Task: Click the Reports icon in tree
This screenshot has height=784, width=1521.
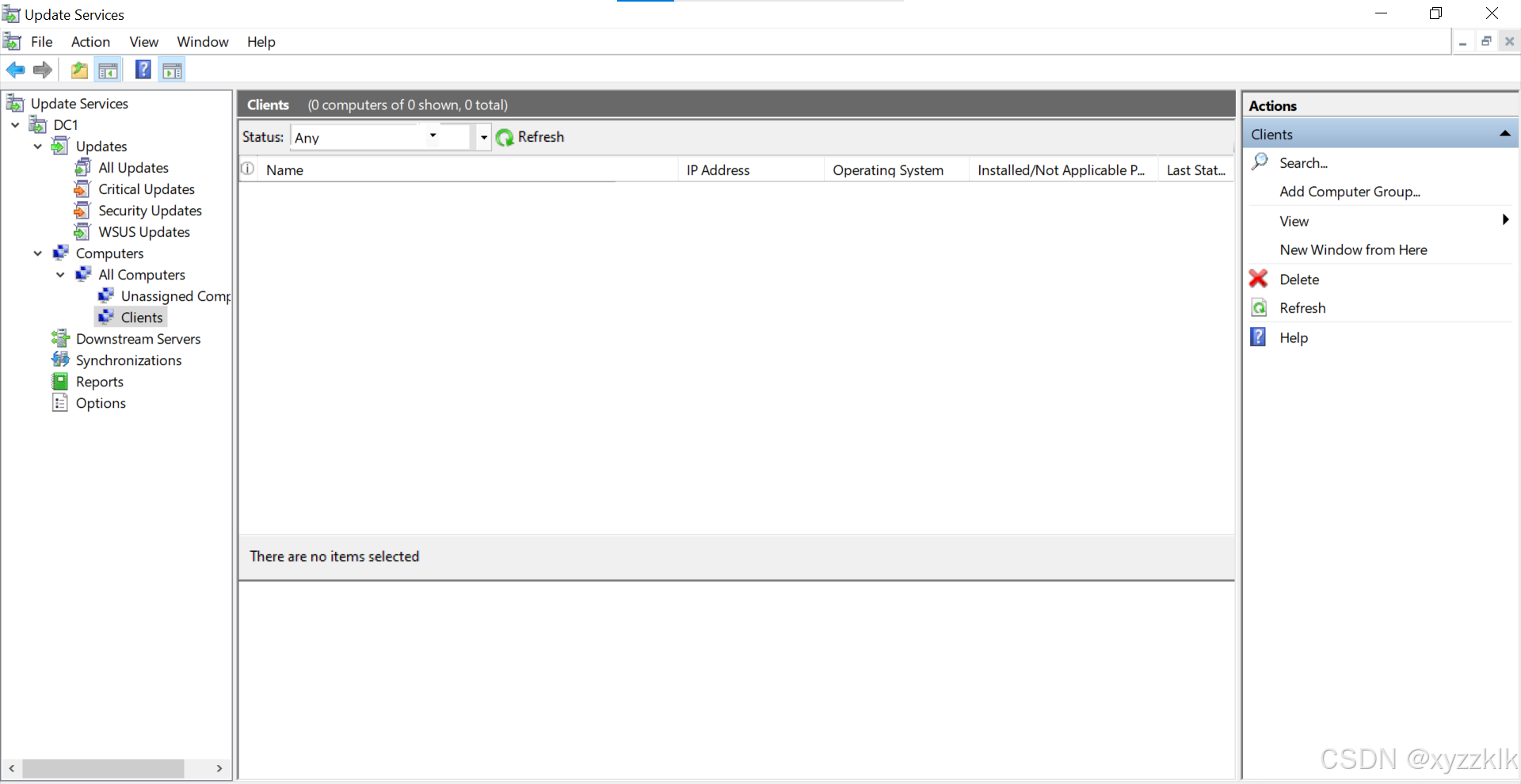Action: click(60, 381)
